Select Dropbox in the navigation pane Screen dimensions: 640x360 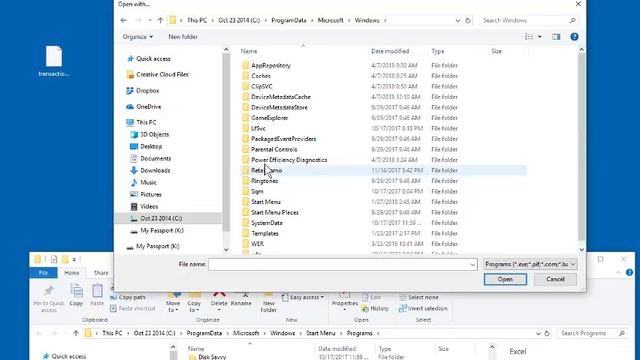[x=143, y=91]
